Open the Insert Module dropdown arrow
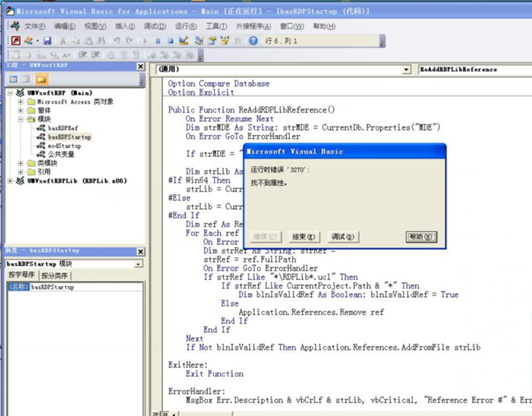Screen dimensions: 532x416 click(37, 41)
